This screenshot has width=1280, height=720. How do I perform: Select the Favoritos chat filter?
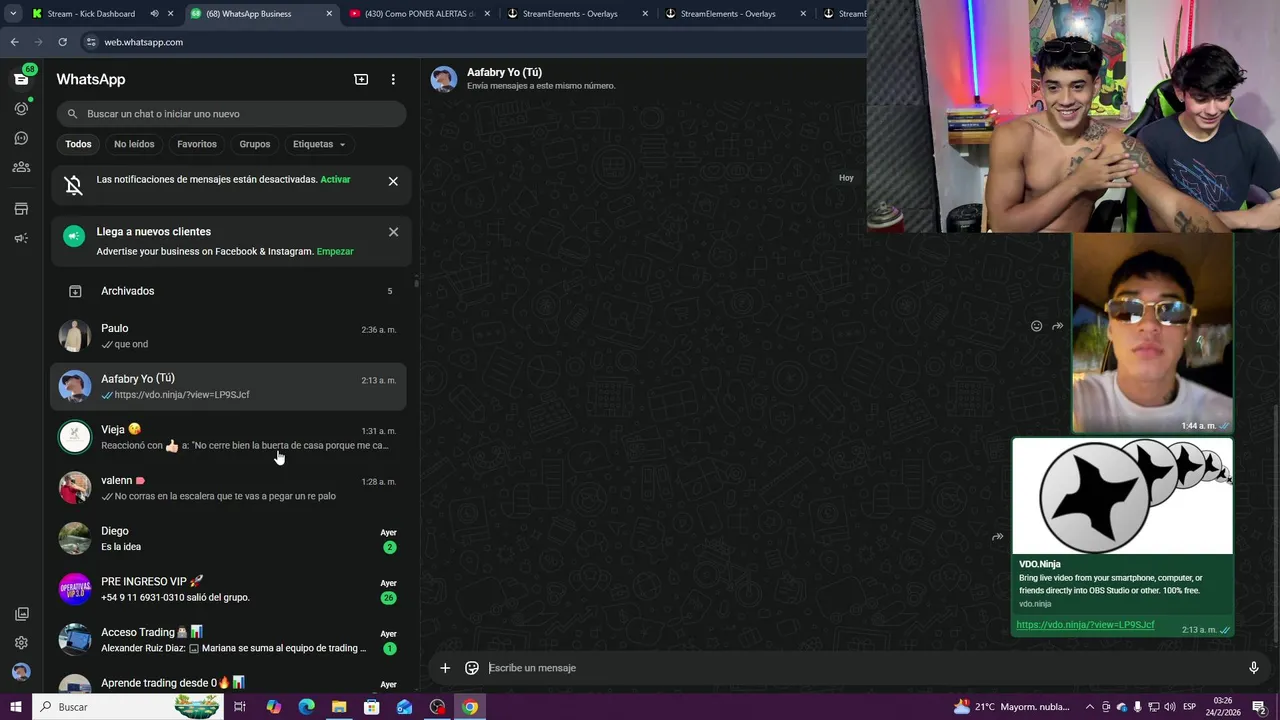(x=197, y=144)
